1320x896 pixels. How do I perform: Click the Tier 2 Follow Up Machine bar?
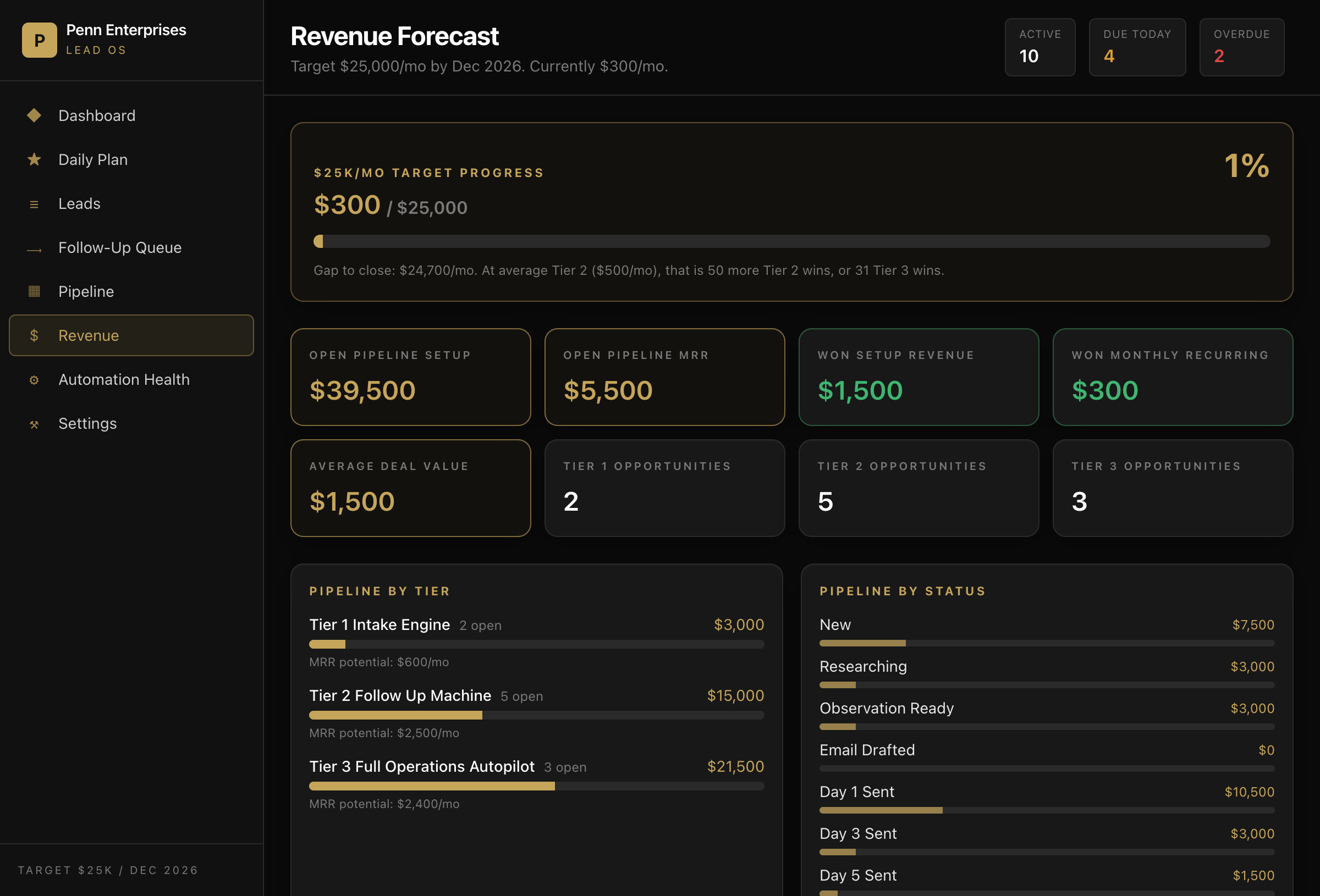pyautogui.click(x=537, y=716)
